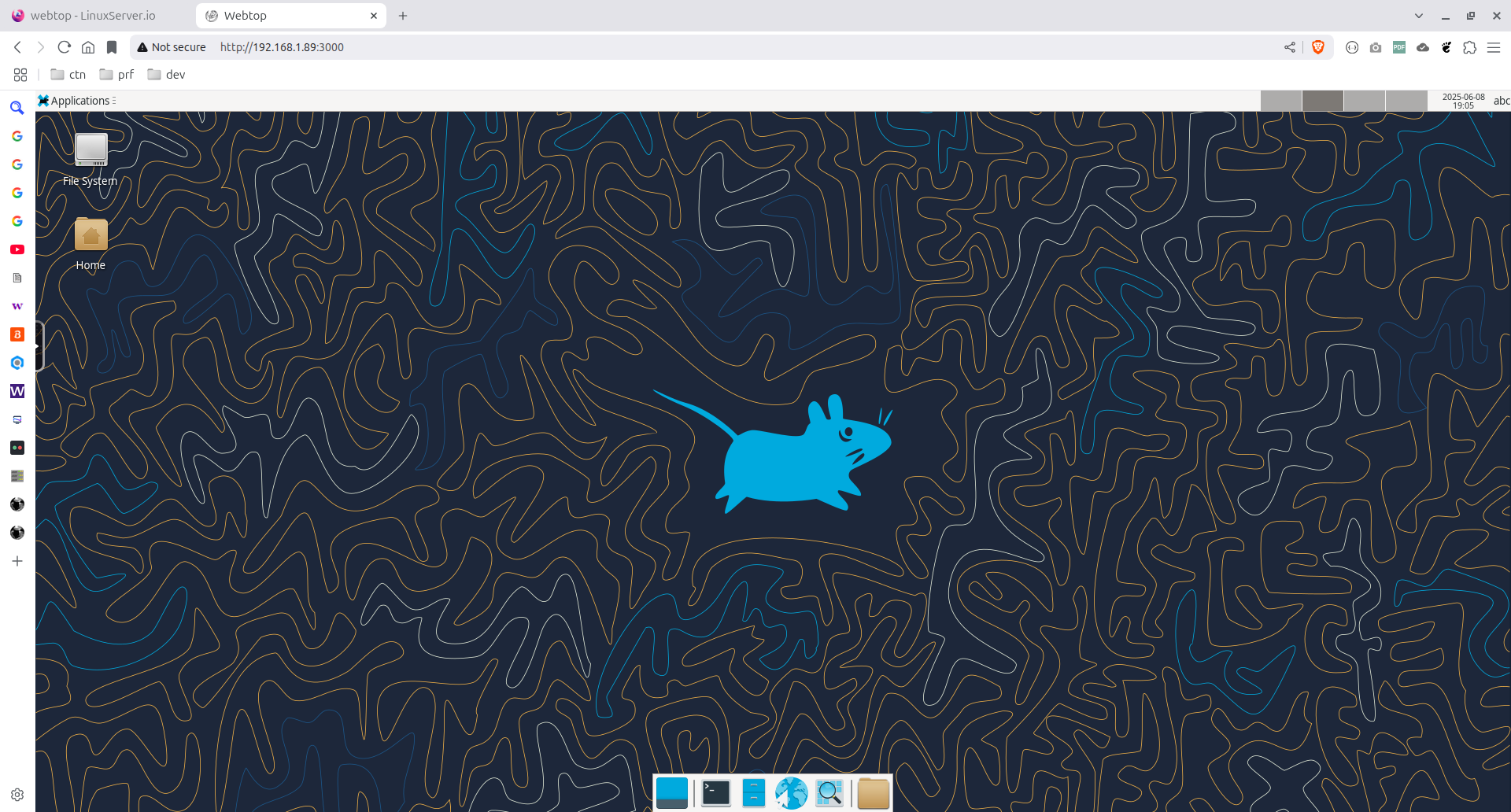Click the Not secure site warning
The width and height of the screenshot is (1511, 812).
[172, 47]
